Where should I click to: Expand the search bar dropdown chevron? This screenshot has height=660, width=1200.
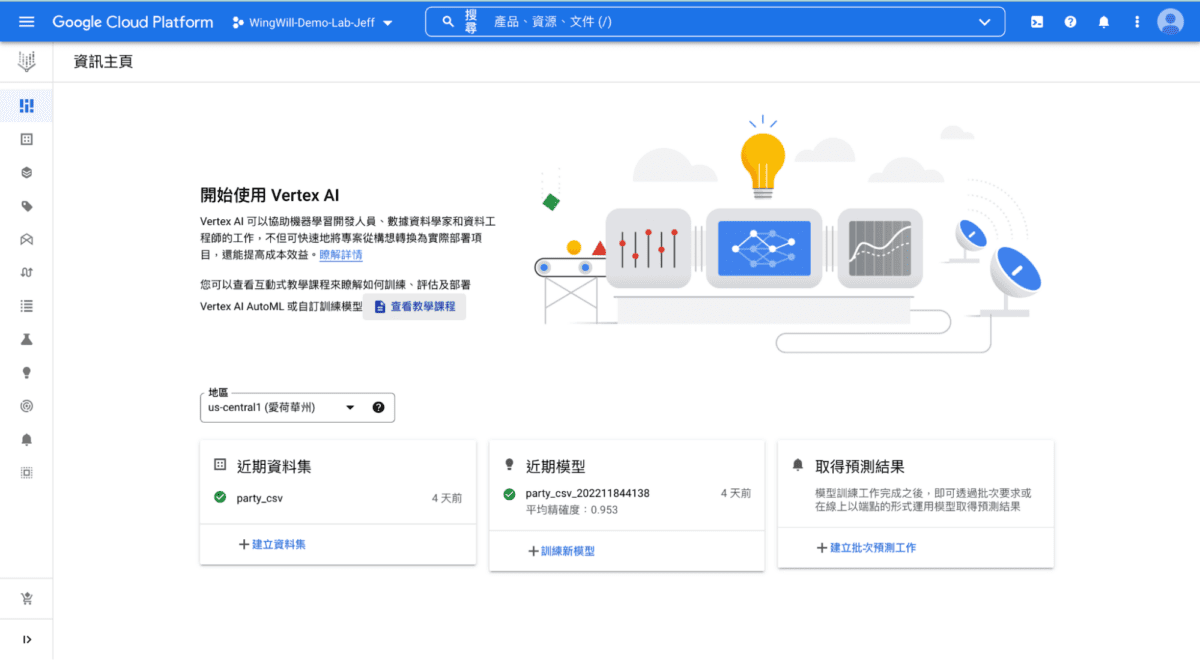click(985, 22)
